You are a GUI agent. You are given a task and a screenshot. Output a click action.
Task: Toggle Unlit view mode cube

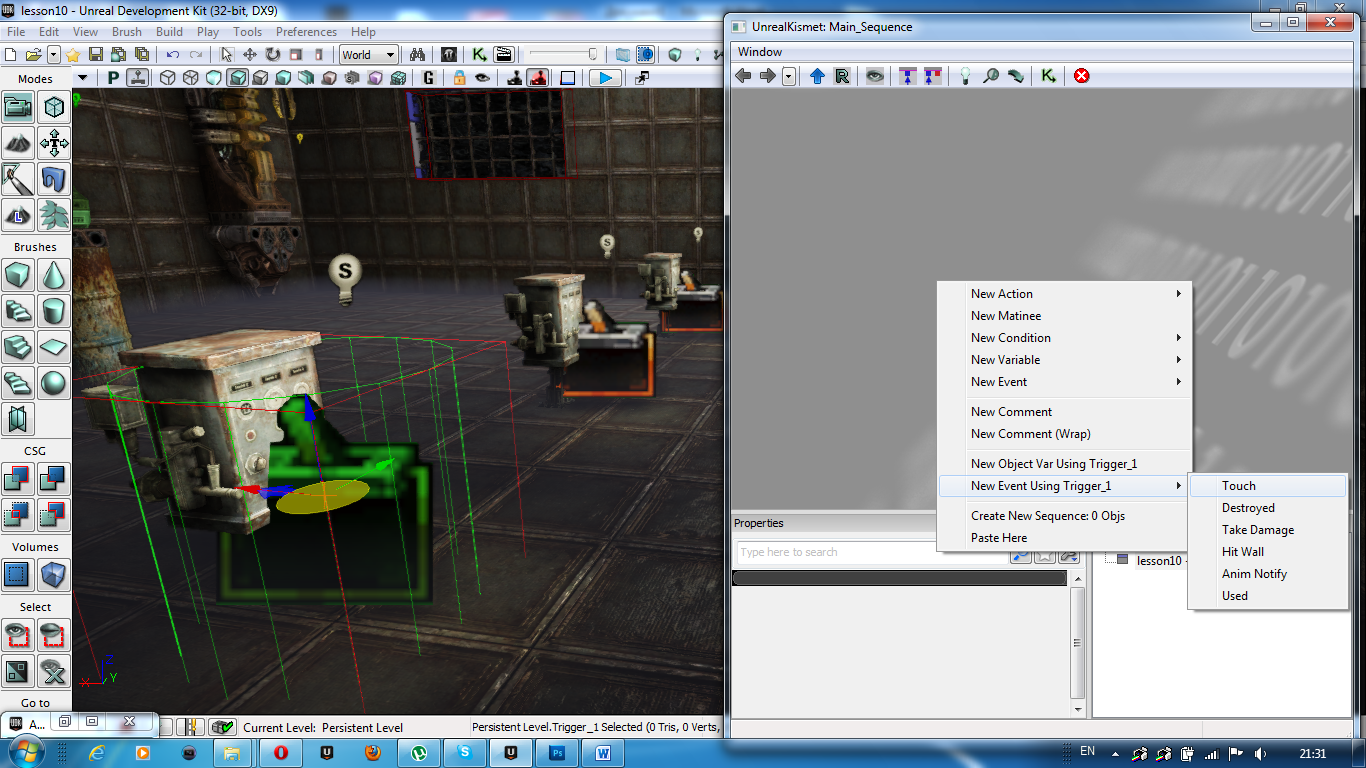pos(214,78)
